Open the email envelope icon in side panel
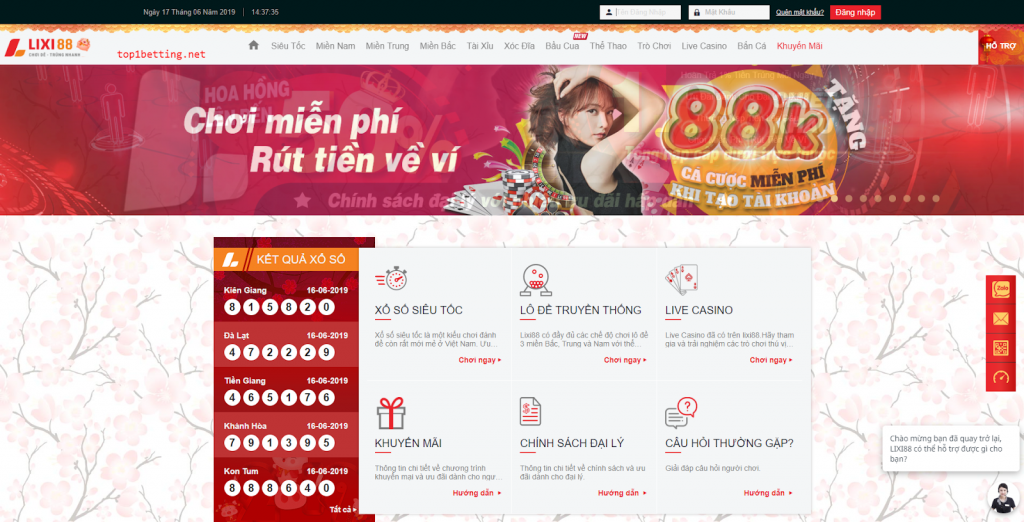1024x522 pixels. (1000, 319)
